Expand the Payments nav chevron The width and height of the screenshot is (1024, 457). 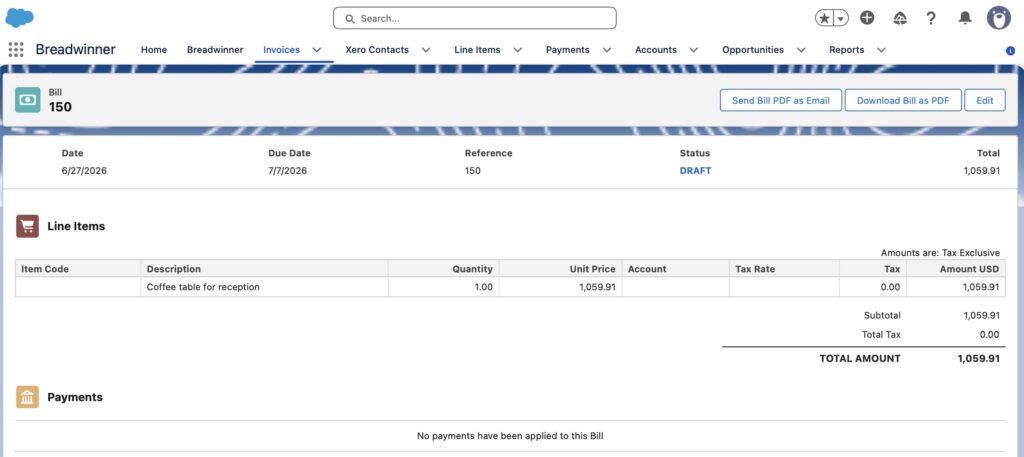pyautogui.click(x=607, y=50)
